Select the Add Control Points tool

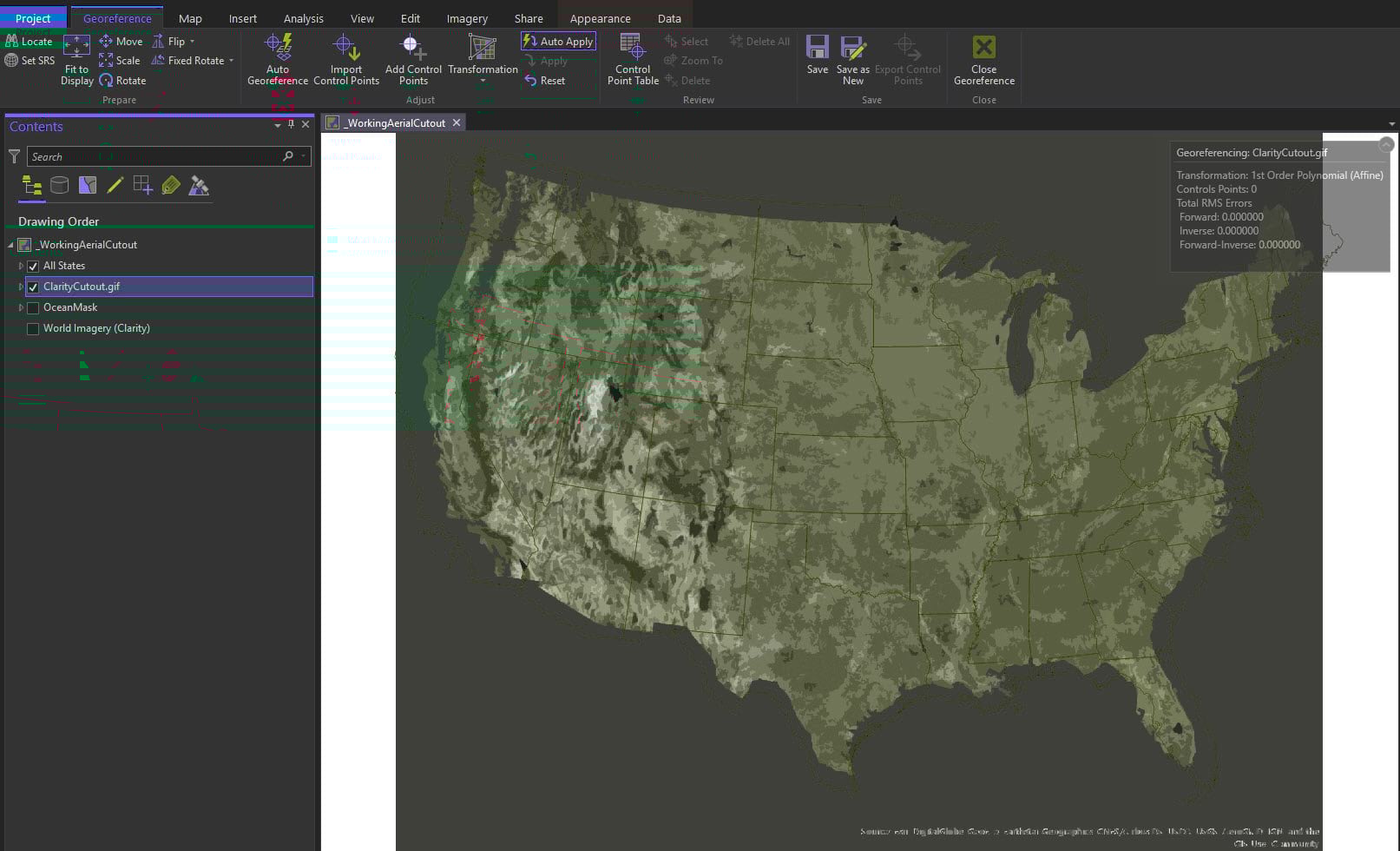(x=413, y=48)
